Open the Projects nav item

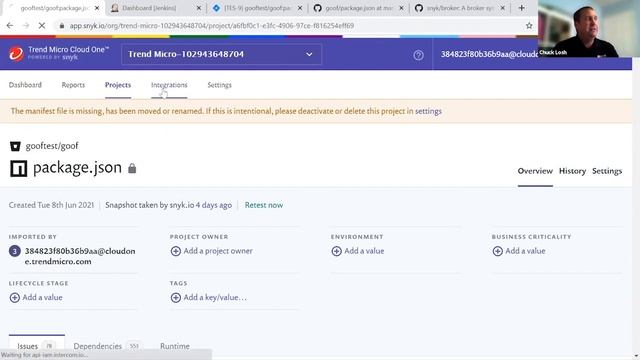(x=118, y=85)
